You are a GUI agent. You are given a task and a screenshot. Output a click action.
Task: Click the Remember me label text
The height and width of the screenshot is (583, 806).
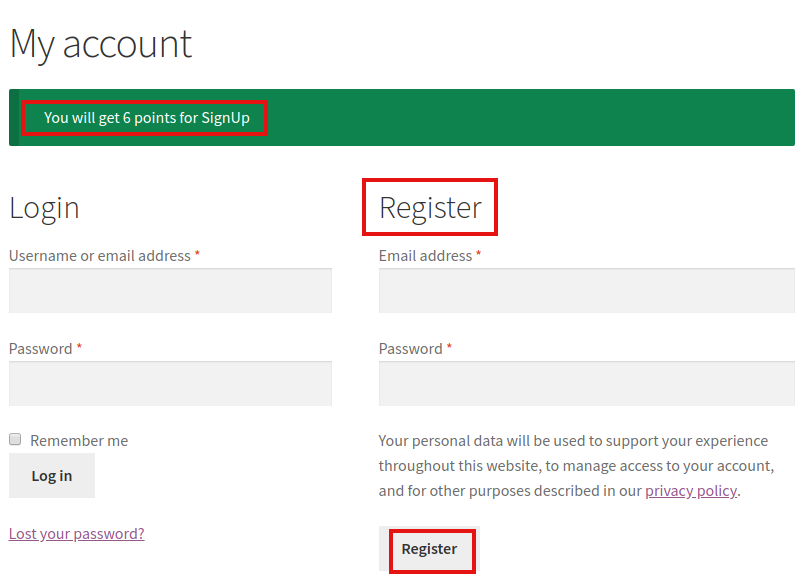point(79,441)
